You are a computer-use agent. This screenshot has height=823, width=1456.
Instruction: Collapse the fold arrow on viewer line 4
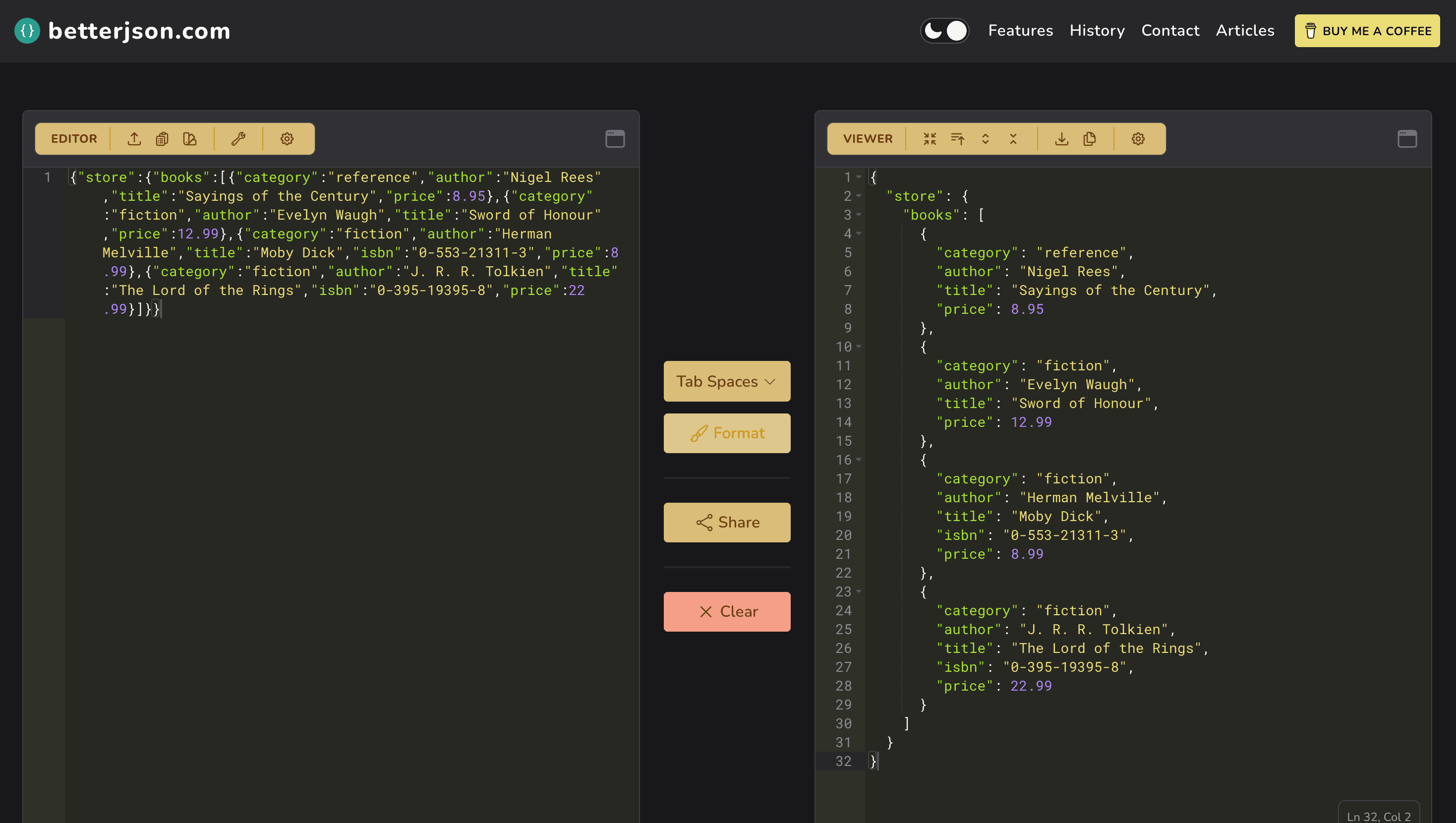tap(859, 234)
